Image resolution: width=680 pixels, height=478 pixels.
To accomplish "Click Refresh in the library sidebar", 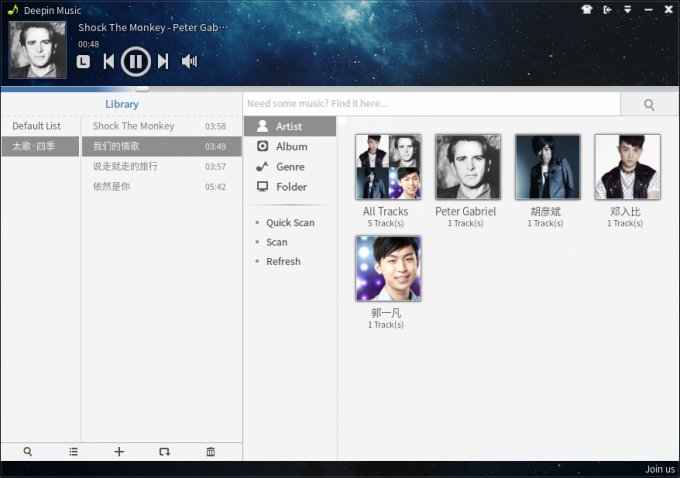I will coord(283,262).
